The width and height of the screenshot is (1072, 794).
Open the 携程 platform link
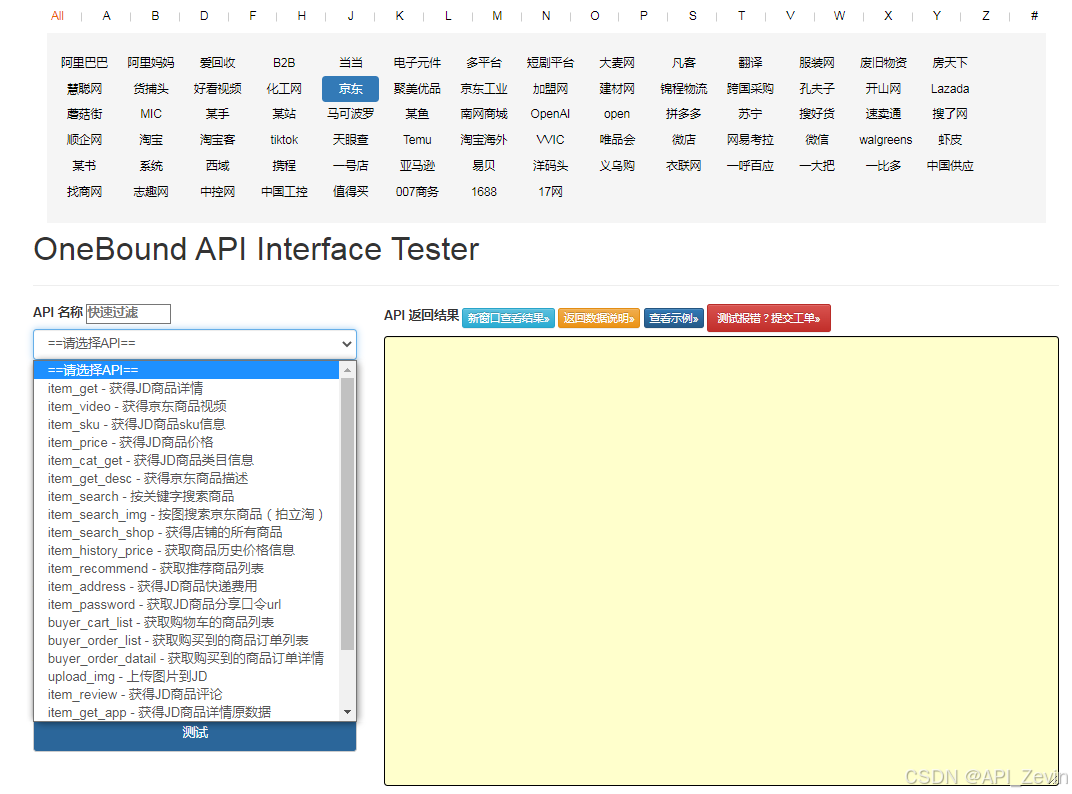(284, 166)
